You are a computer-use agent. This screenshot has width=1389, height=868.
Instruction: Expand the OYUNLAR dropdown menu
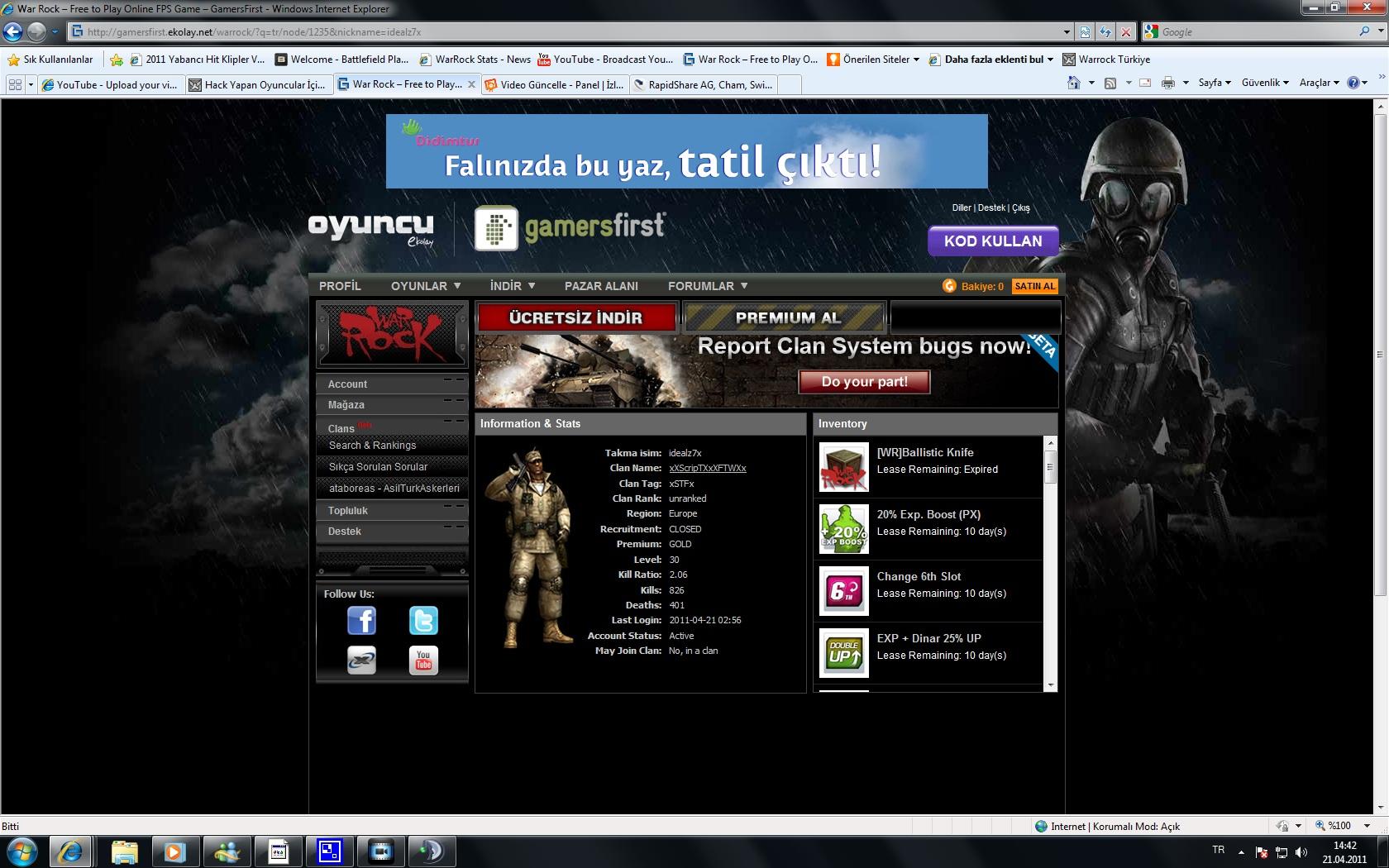[x=426, y=286]
